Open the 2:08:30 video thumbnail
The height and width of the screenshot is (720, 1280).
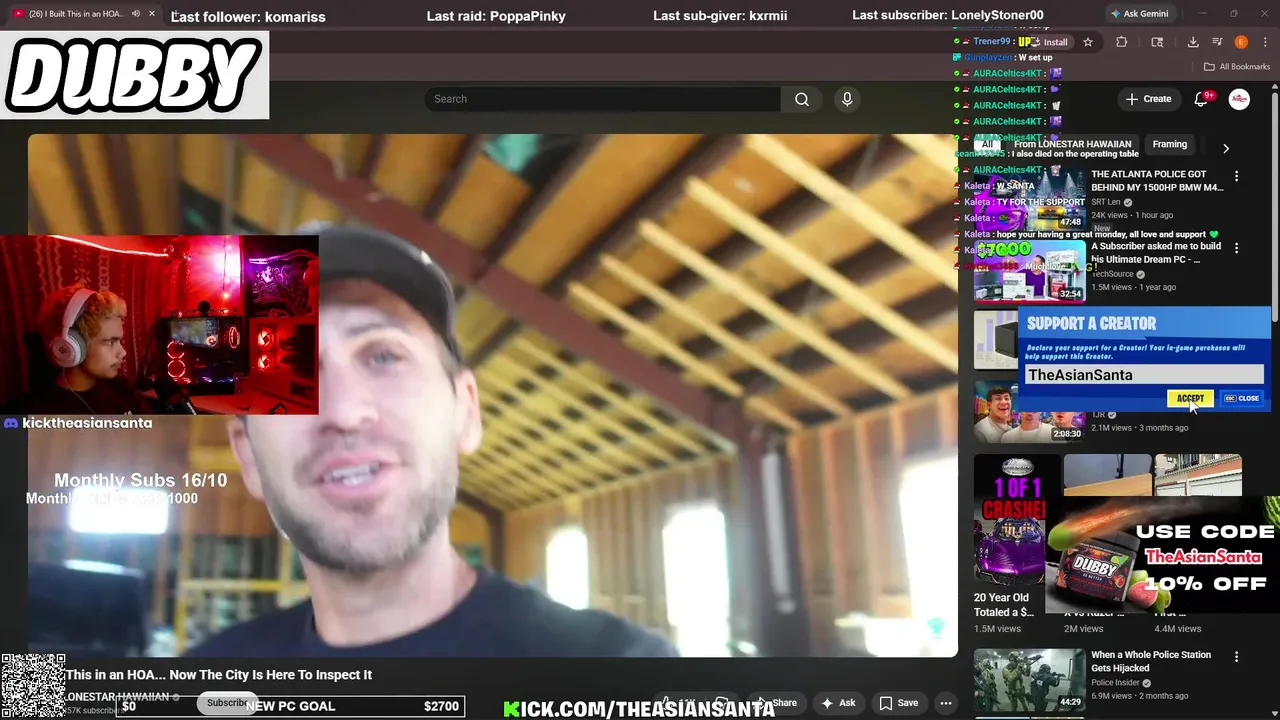click(x=1029, y=412)
